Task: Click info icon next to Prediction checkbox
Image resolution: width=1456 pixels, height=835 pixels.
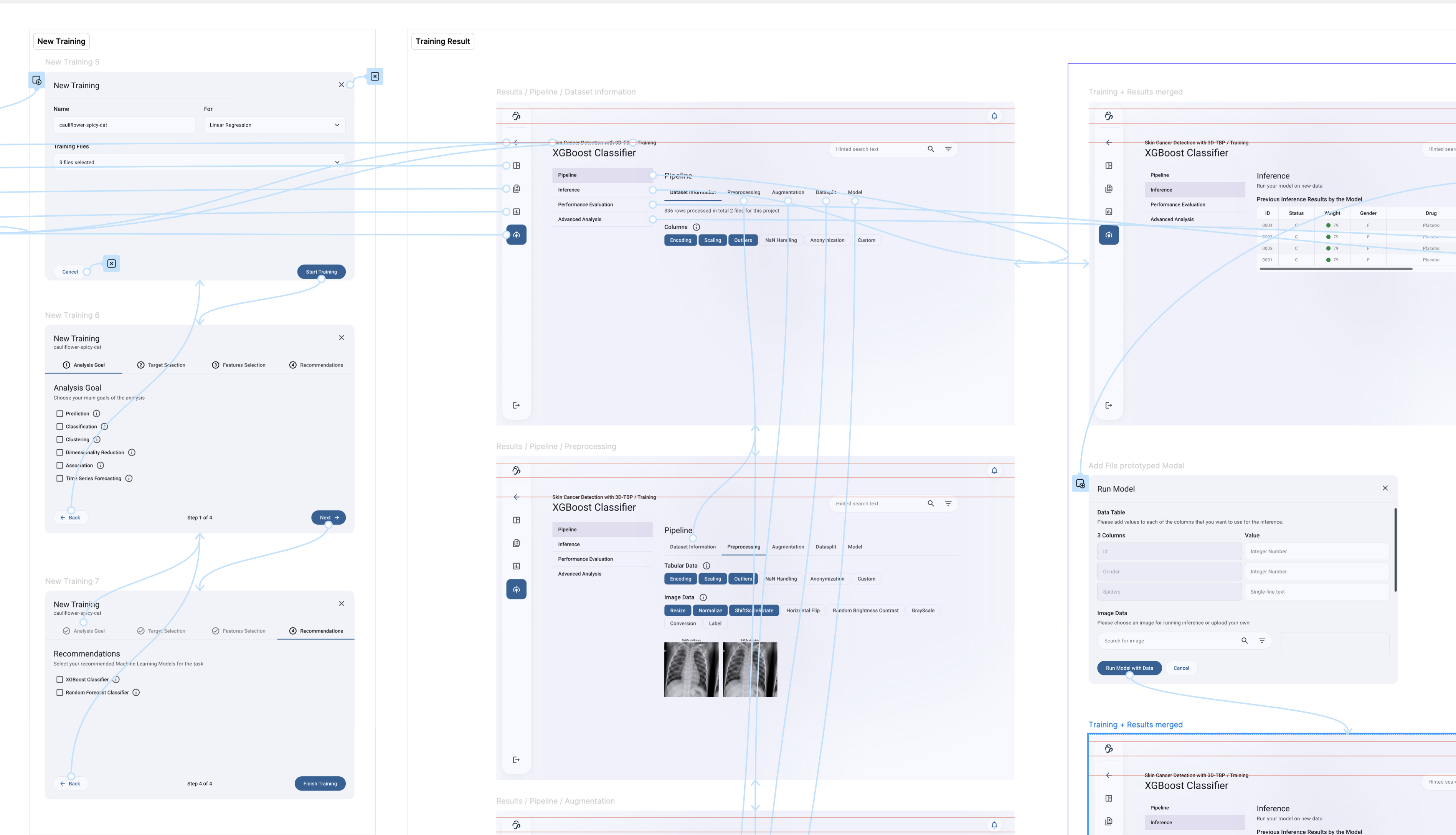Action: [96, 414]
